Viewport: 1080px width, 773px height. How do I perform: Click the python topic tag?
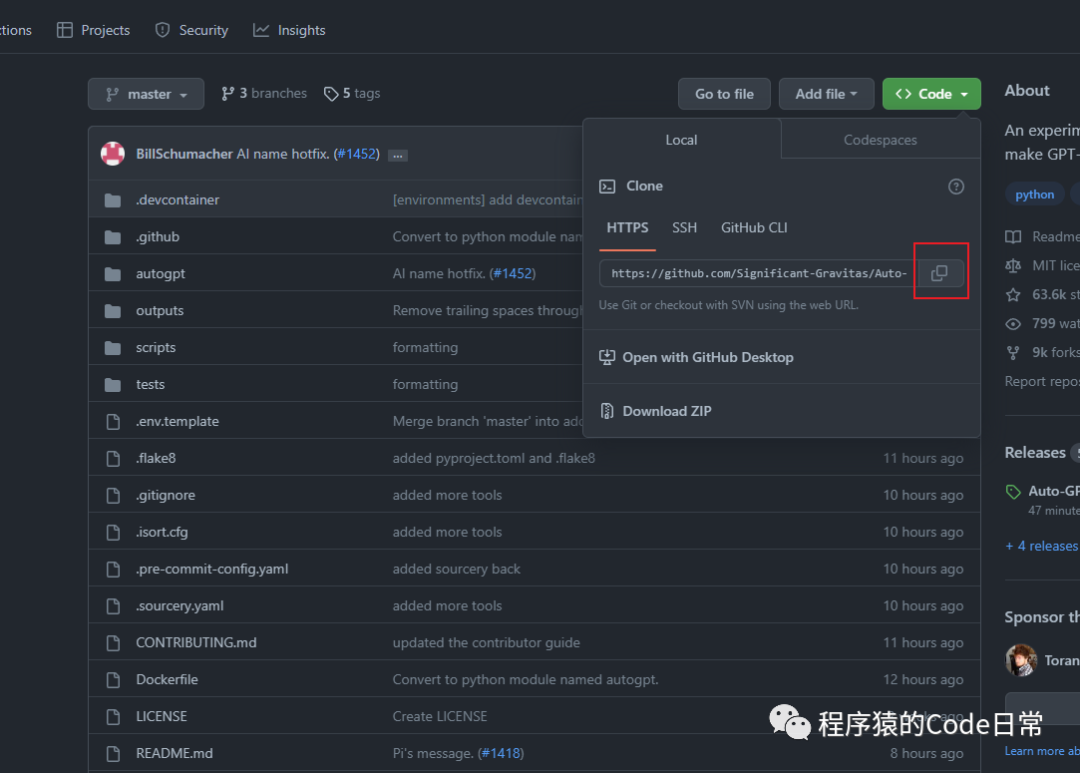pyautogui.click(x=1035, y=194)
